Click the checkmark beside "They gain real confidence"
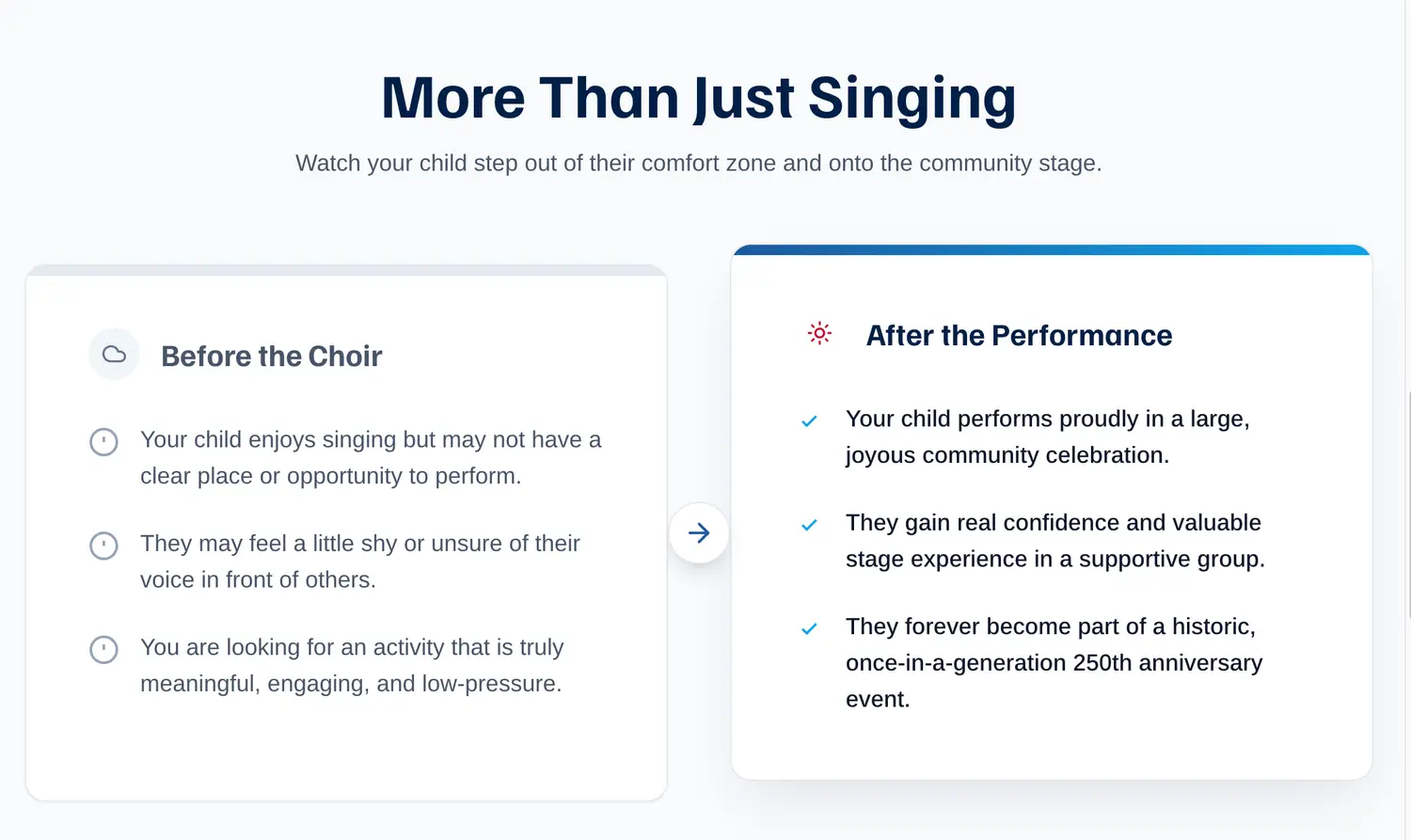 click(x=809, y=525)
